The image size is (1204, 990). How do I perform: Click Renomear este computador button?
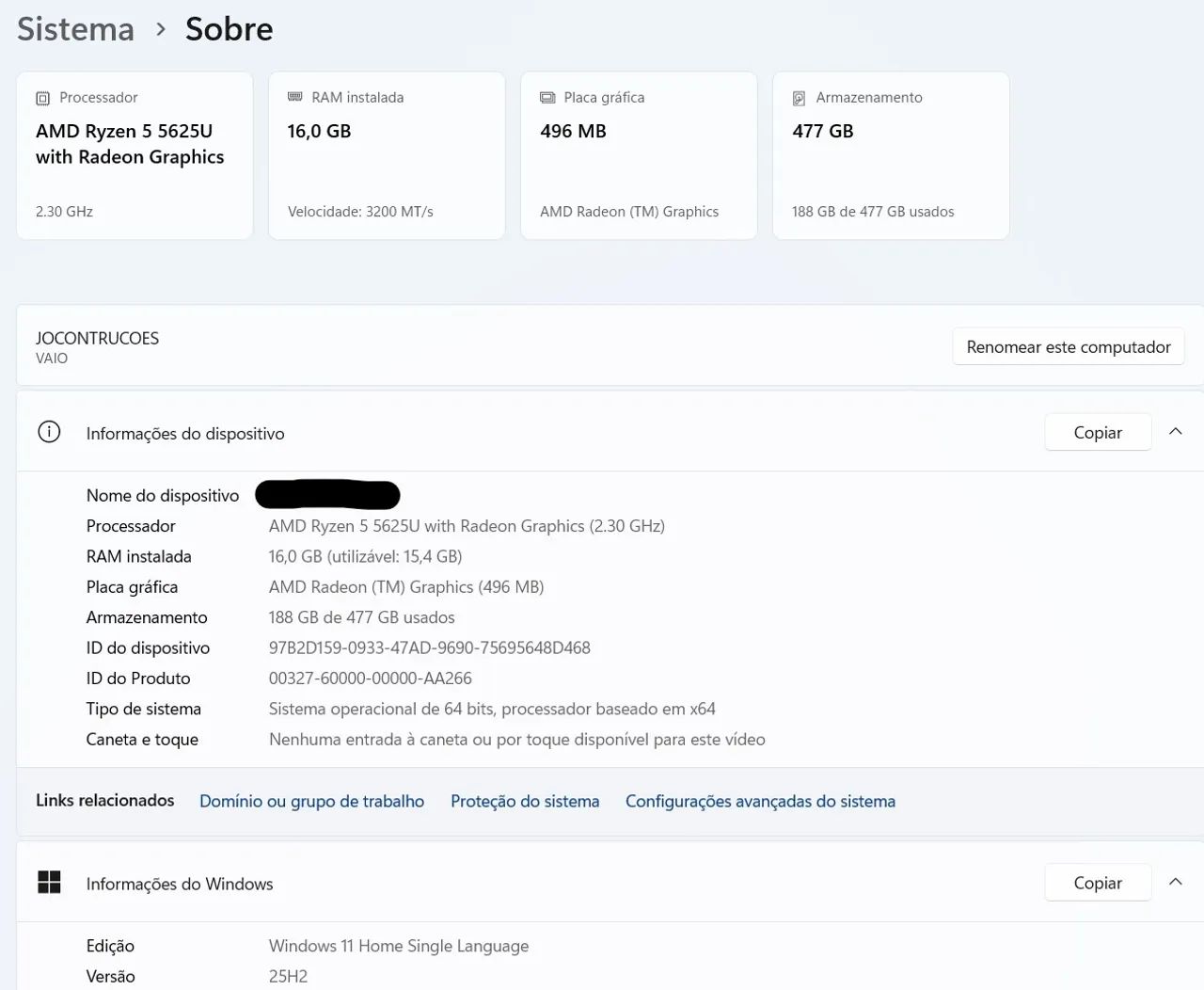tap(1069, 347)
